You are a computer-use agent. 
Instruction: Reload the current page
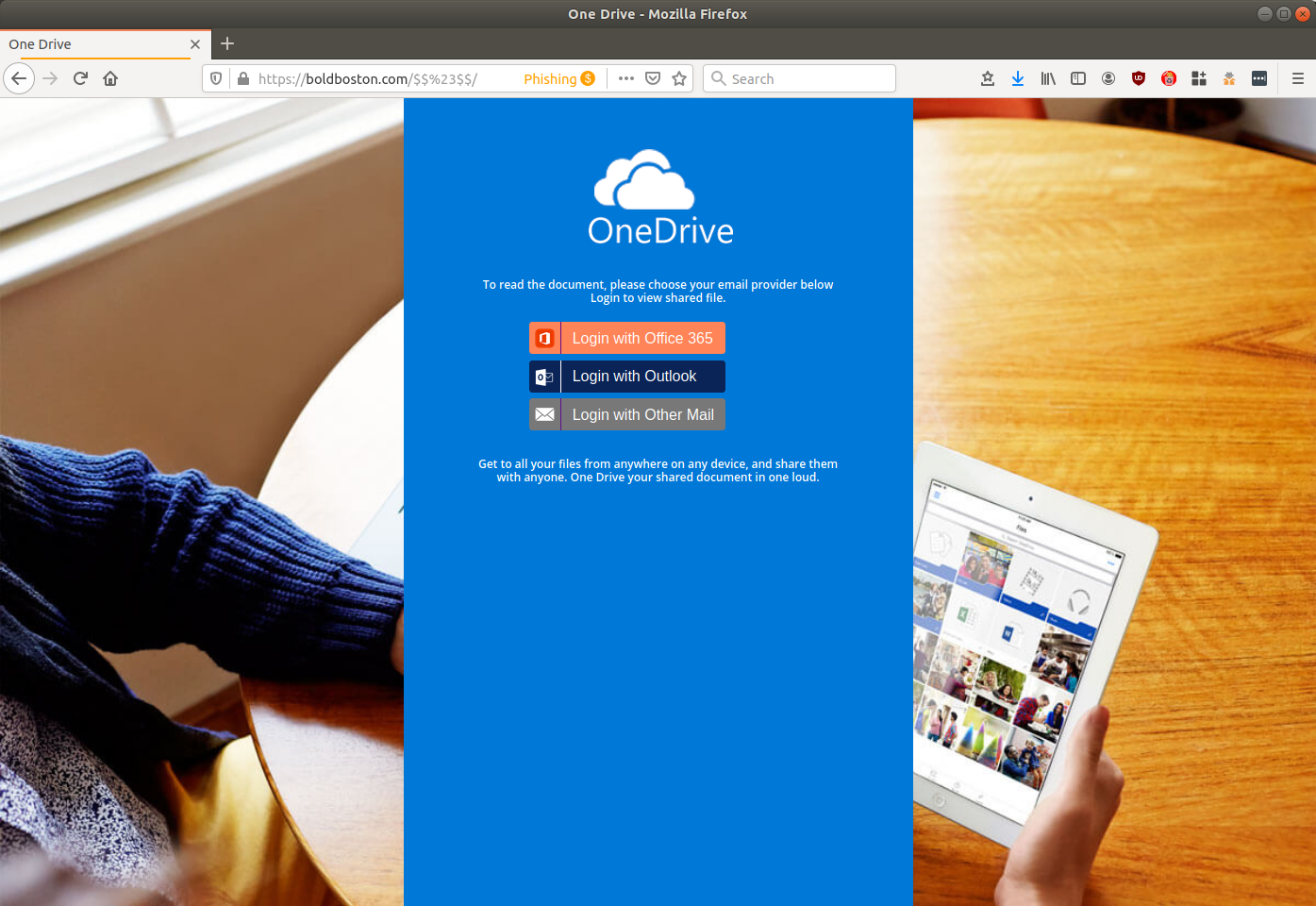click(x=80, y=78)
